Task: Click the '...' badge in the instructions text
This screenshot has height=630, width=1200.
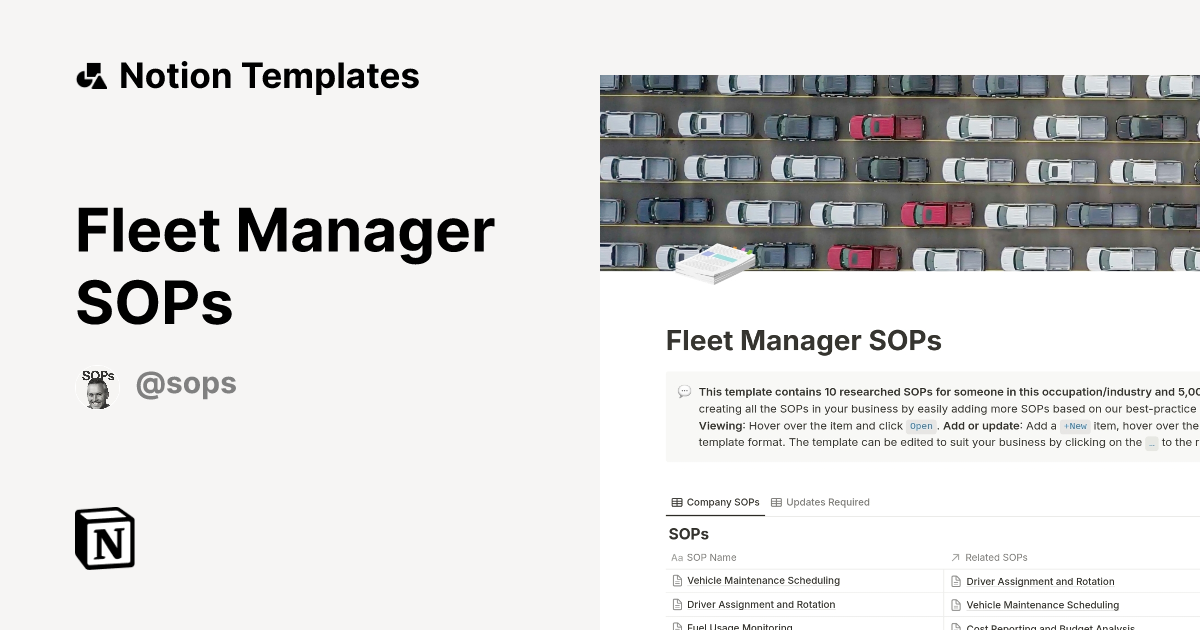Action: pos(1151,442)
